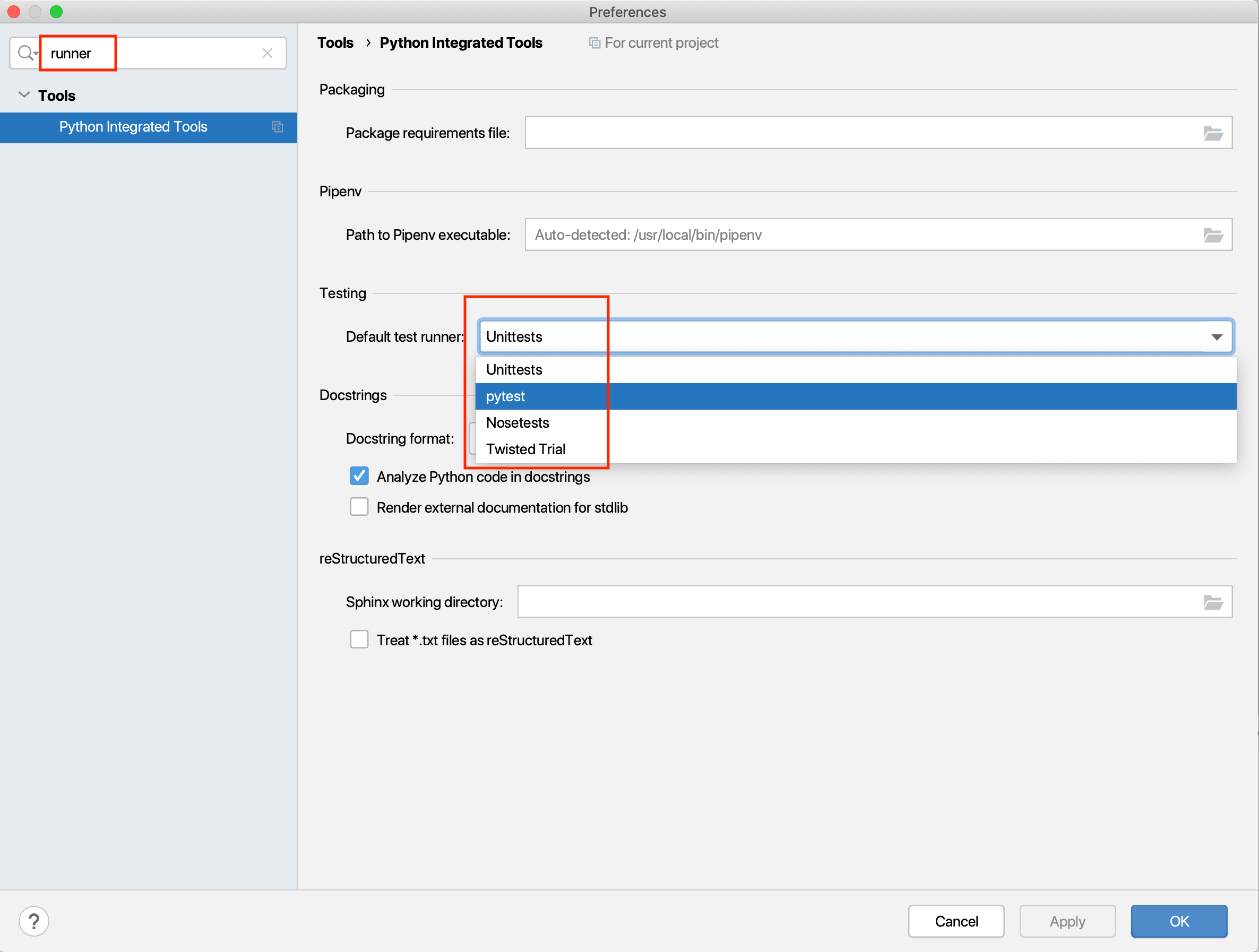This screenshot has width=1259, height=952.
Task: Select Nosetests from the dropdown list
Action: [856, 423]
